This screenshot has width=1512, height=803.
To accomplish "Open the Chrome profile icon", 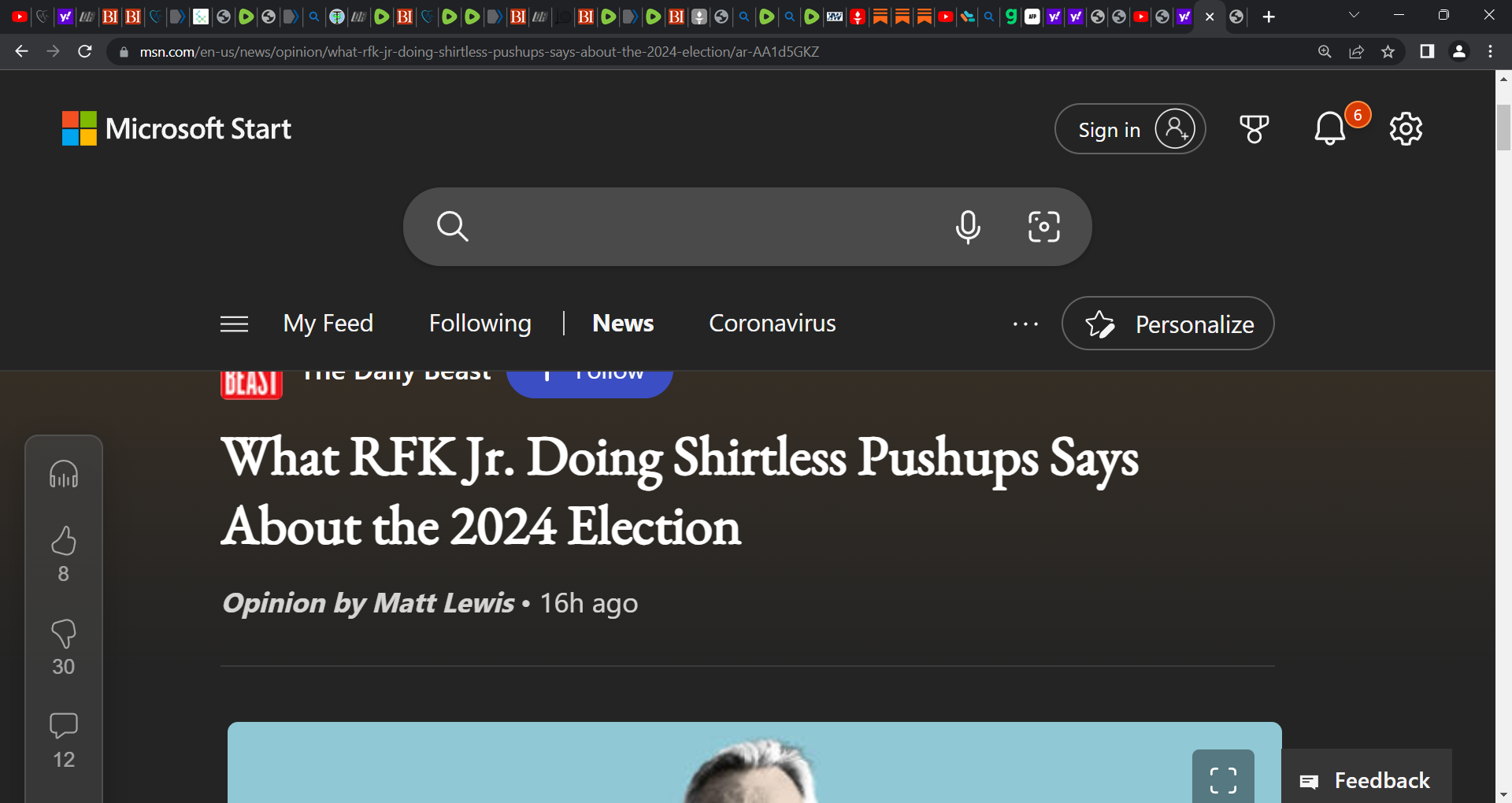I will coord(1458,51).
